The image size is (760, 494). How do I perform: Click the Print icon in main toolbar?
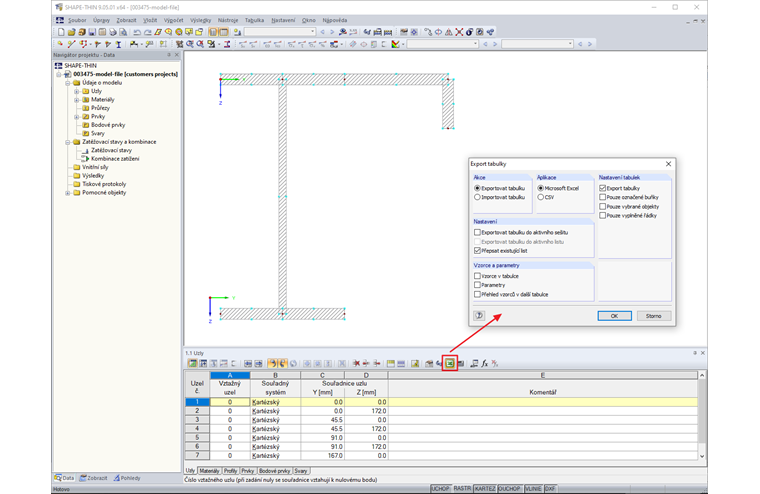pos(113,32)
